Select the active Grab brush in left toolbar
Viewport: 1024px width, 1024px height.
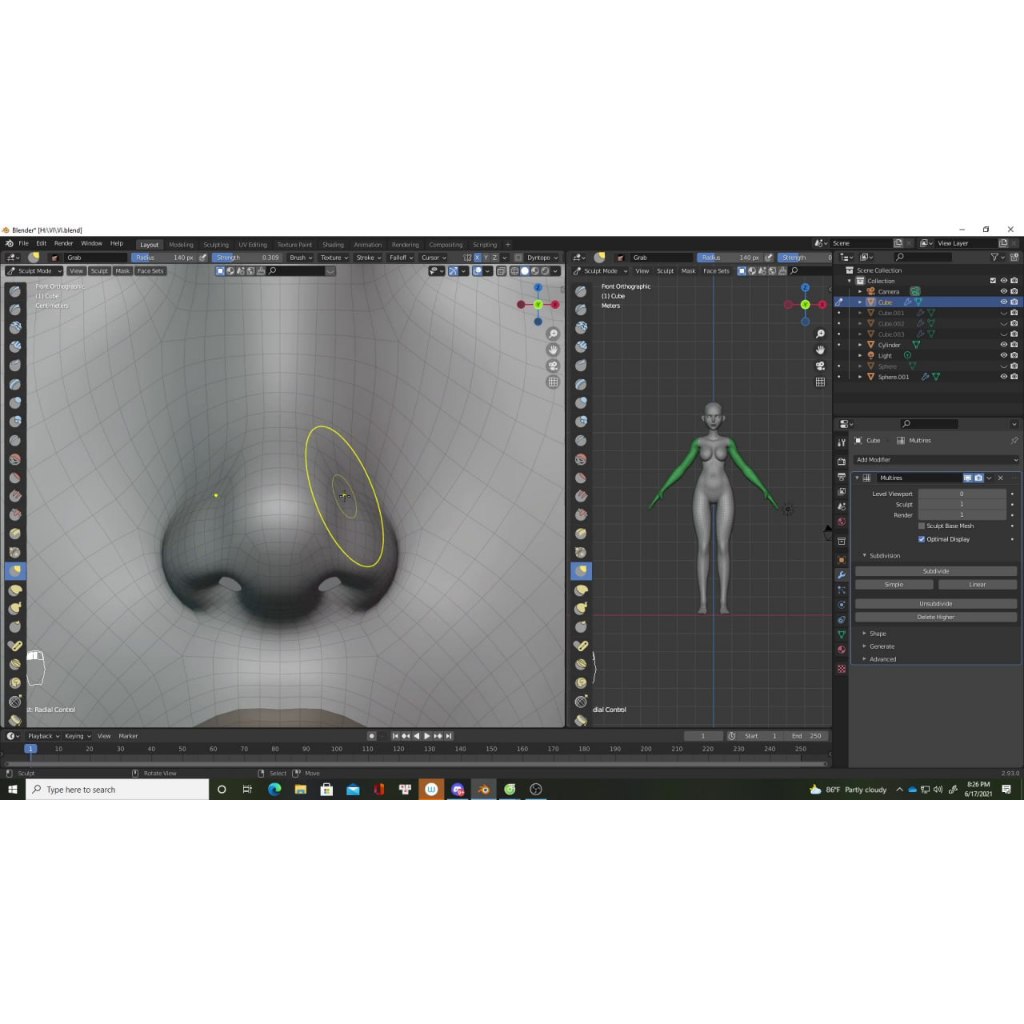(15, 571)
